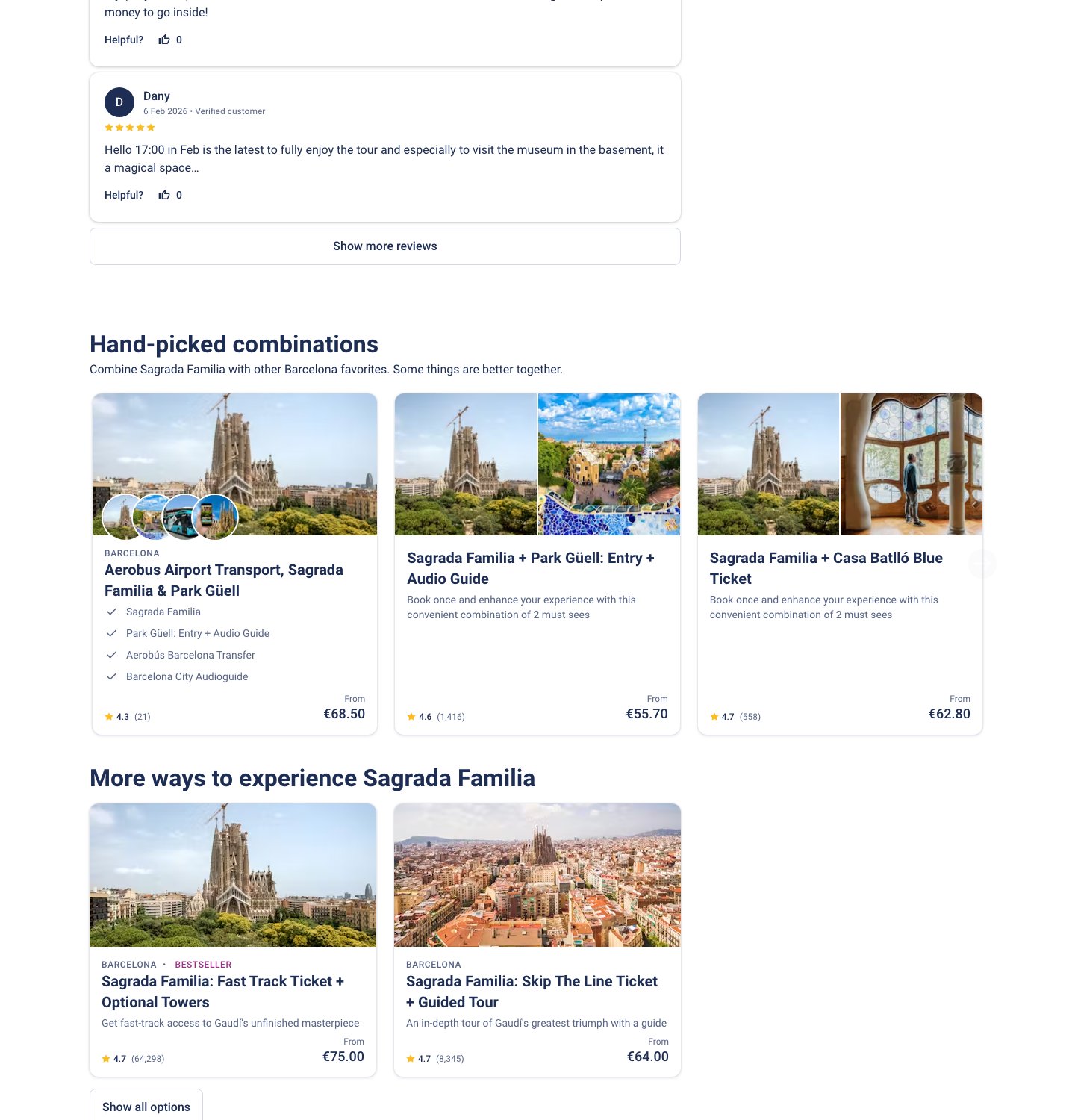Image resolution: width=1075 pixels, height=1120 pixels.
Task: Open Sagrada Familia + Park Güell Audio Guide
Action: 531,568
